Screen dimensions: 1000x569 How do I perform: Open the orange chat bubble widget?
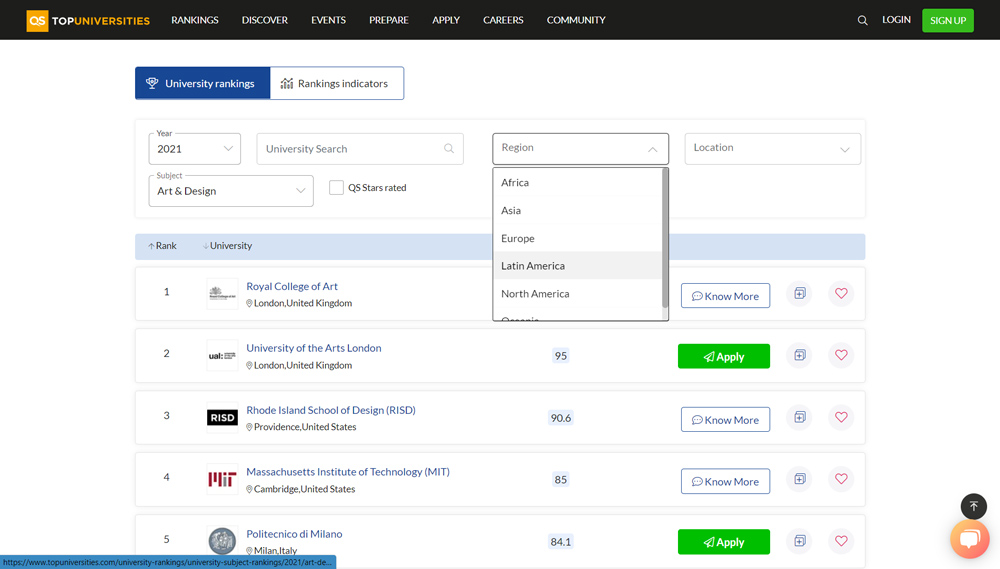970,539
